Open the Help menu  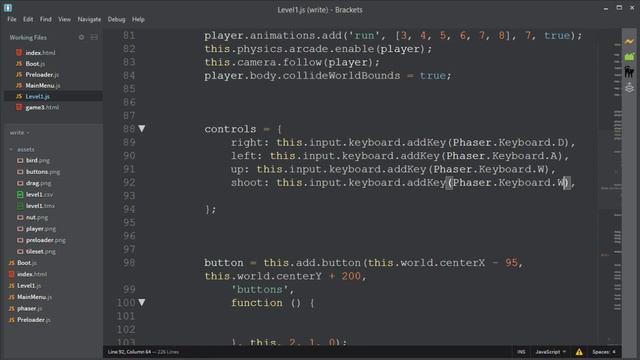coord(138,19)
